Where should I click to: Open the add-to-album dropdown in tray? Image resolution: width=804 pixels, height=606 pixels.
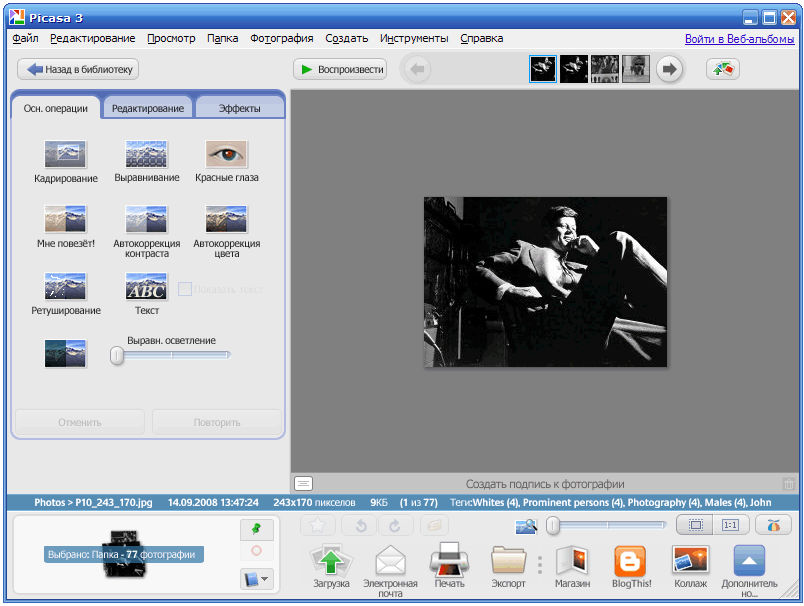coord(256,578)
